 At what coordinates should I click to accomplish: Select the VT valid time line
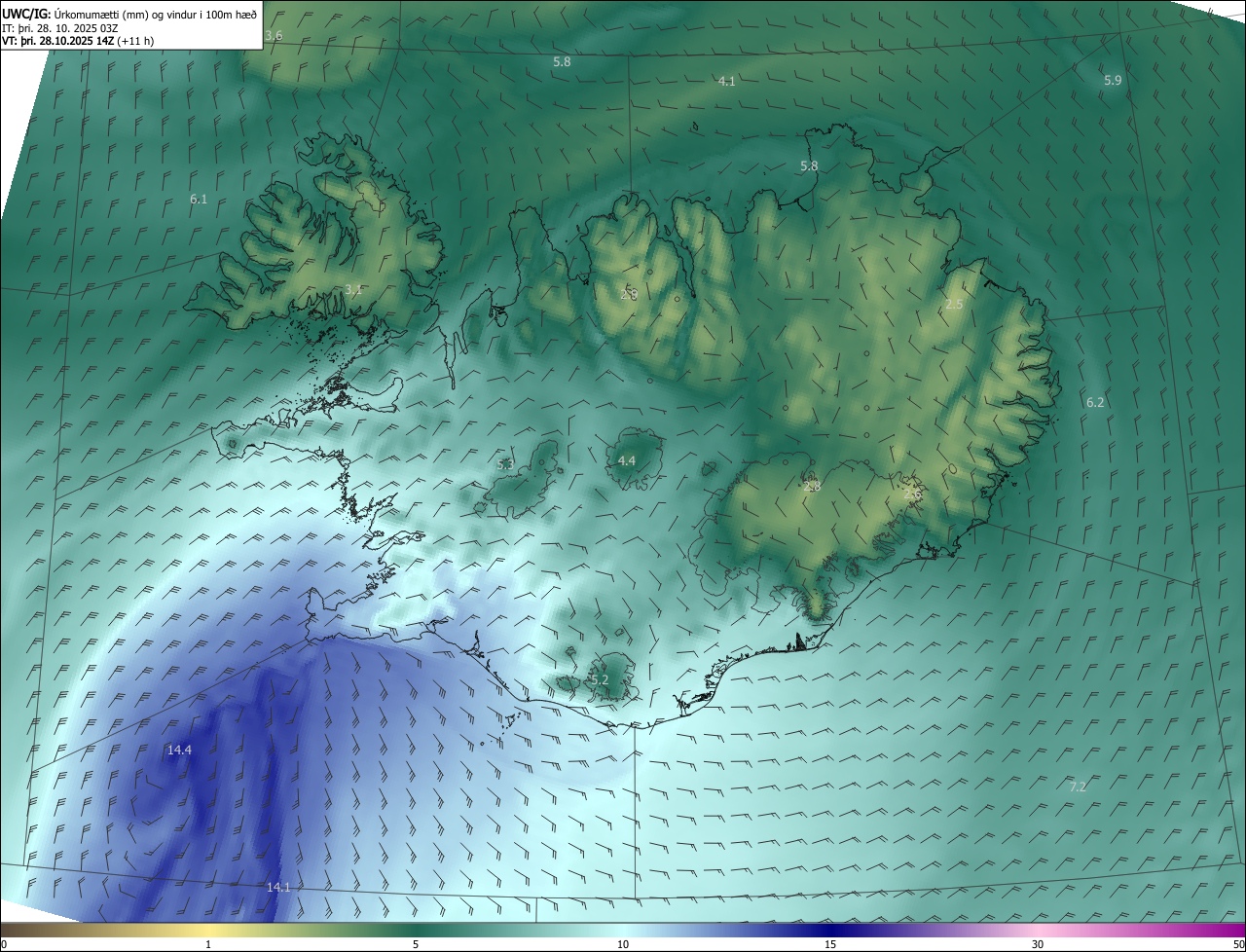78,41
